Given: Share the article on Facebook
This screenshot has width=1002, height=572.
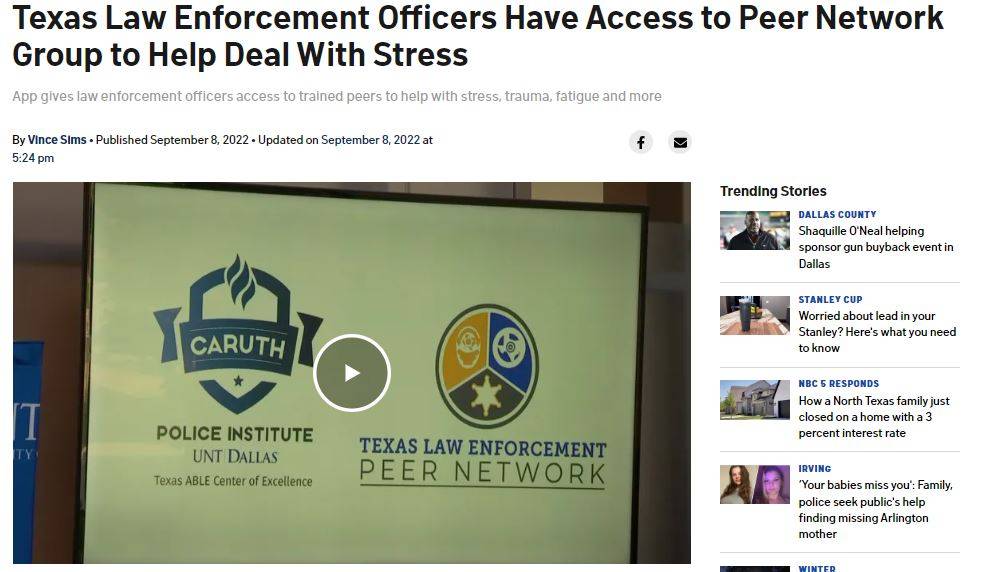Looking at the screenshot, I should click(x=640, y=142).
